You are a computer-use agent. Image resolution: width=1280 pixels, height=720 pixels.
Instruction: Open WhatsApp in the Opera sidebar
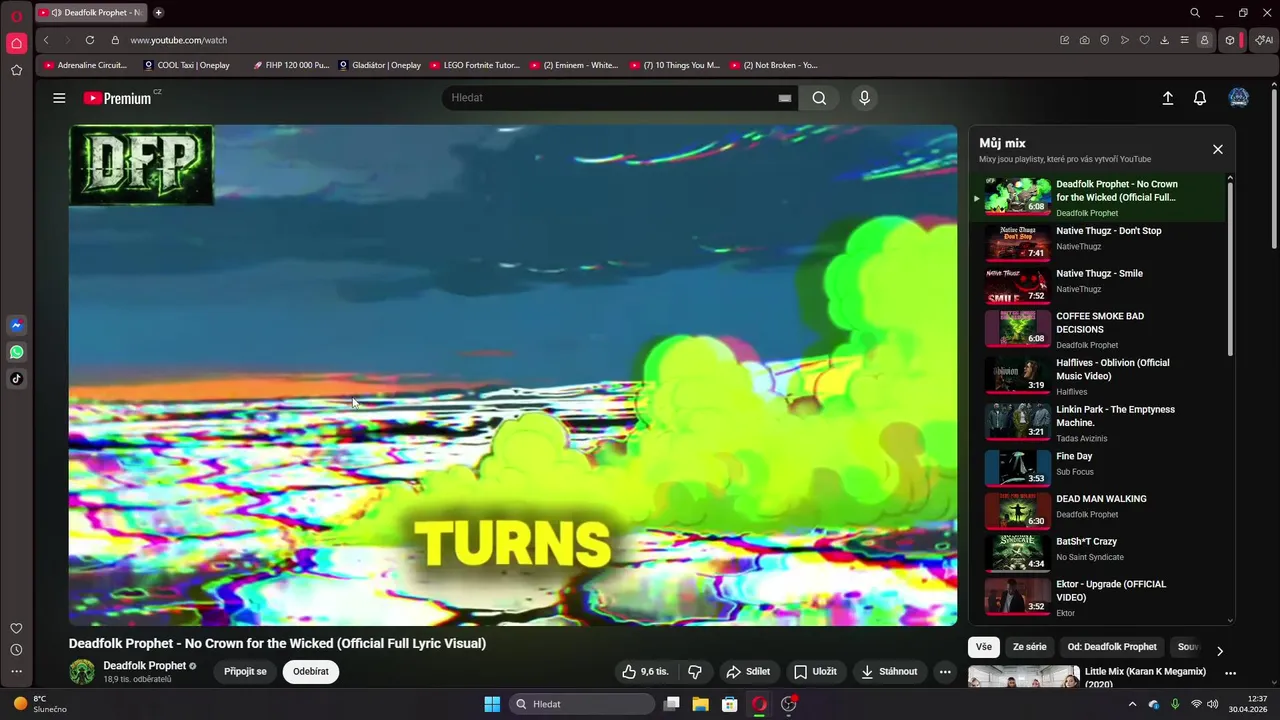pyautogui.click(x=16, y=352)
